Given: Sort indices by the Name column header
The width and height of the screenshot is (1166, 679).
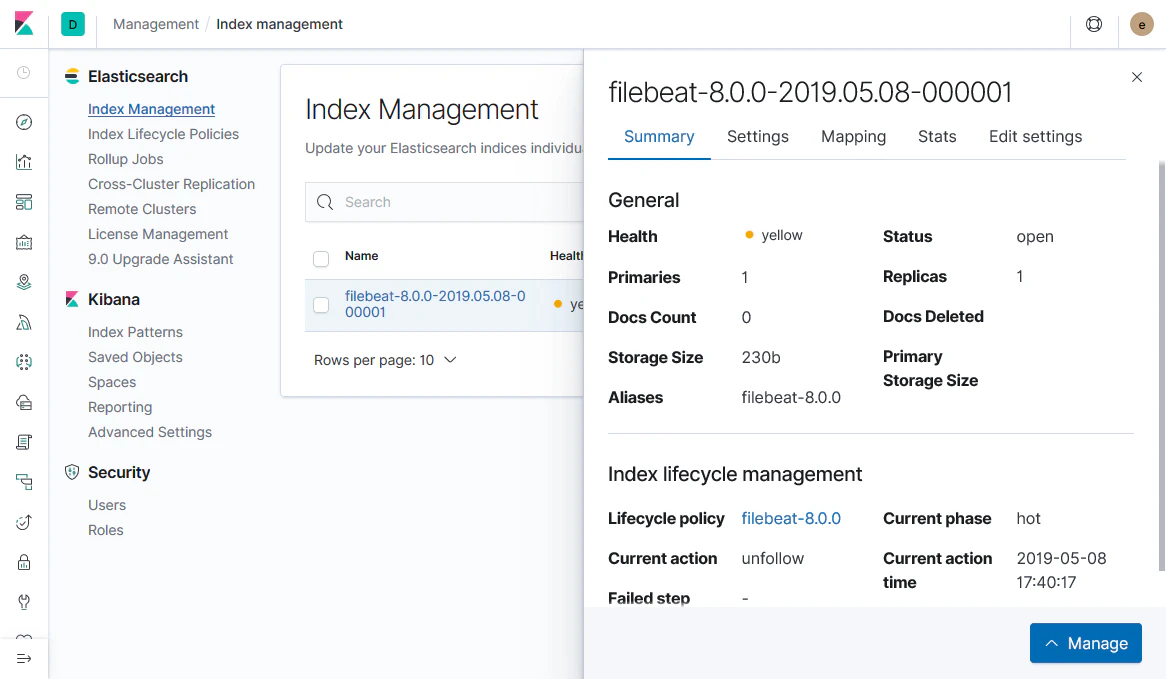Looking at the screenshot, I should click(361, 256).
